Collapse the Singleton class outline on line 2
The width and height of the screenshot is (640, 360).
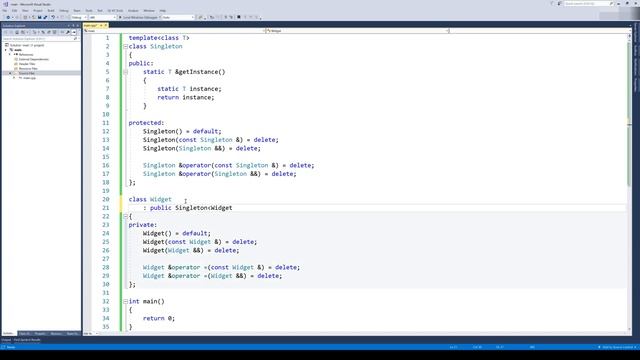pyautogui.click(x=125, y=47)
